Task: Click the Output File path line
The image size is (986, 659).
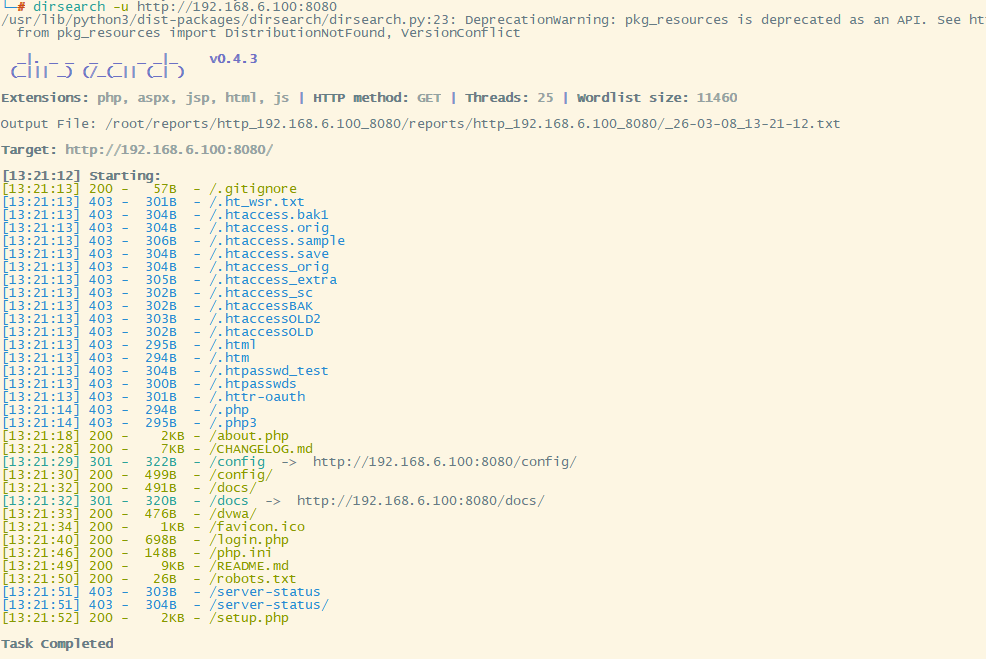Action: 420,124
